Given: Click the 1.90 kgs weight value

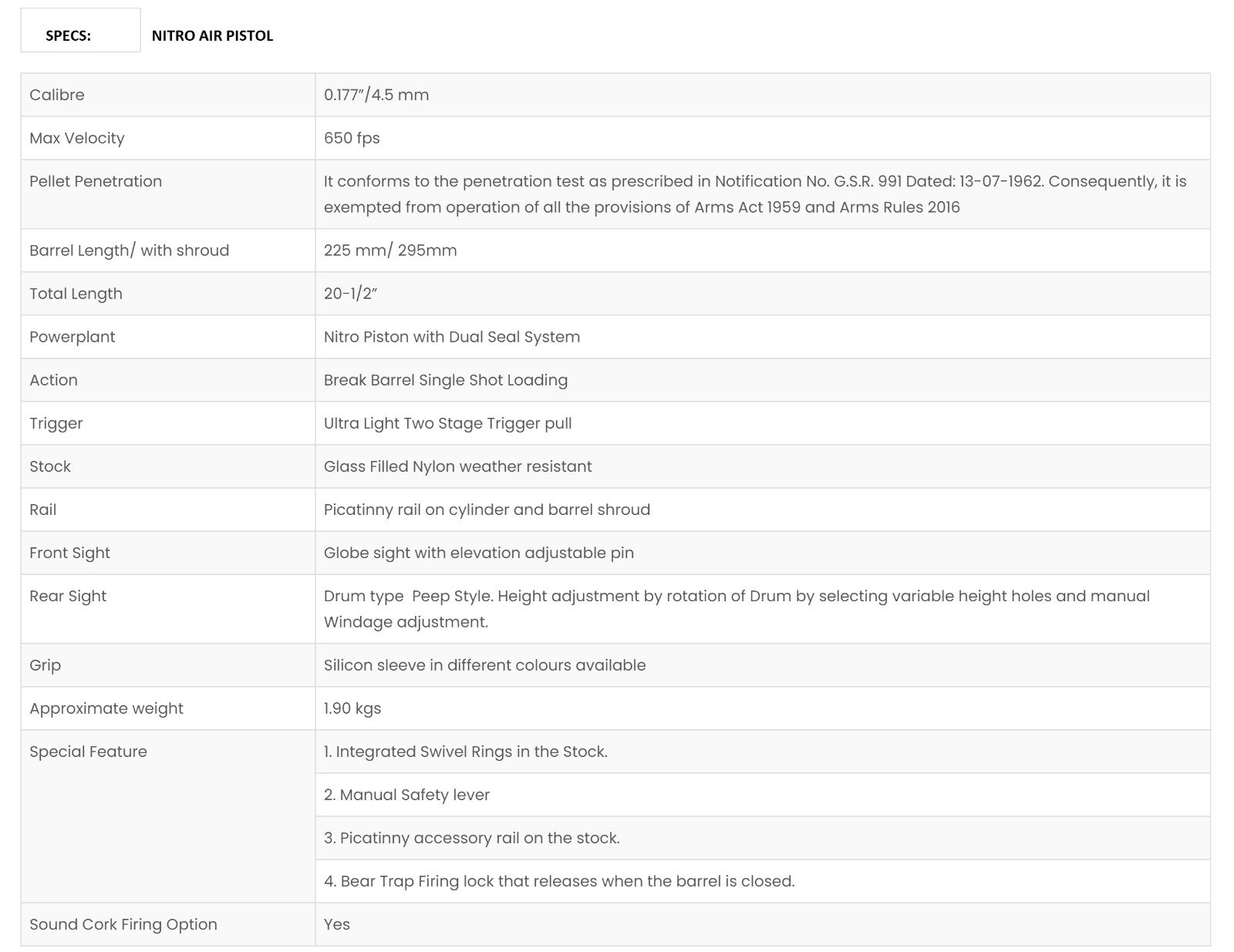Looking at the screenshot, I should coord(352,708).
